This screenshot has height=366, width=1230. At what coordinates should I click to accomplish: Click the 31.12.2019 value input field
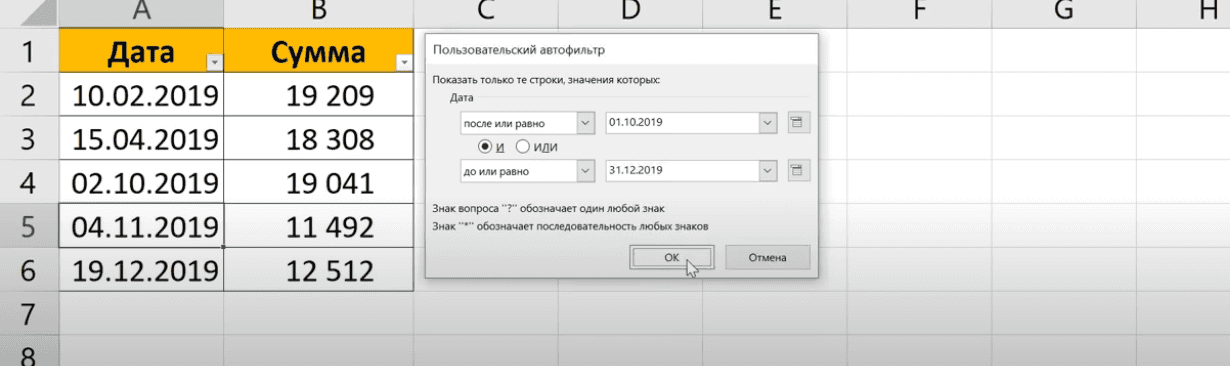point(682,171)
